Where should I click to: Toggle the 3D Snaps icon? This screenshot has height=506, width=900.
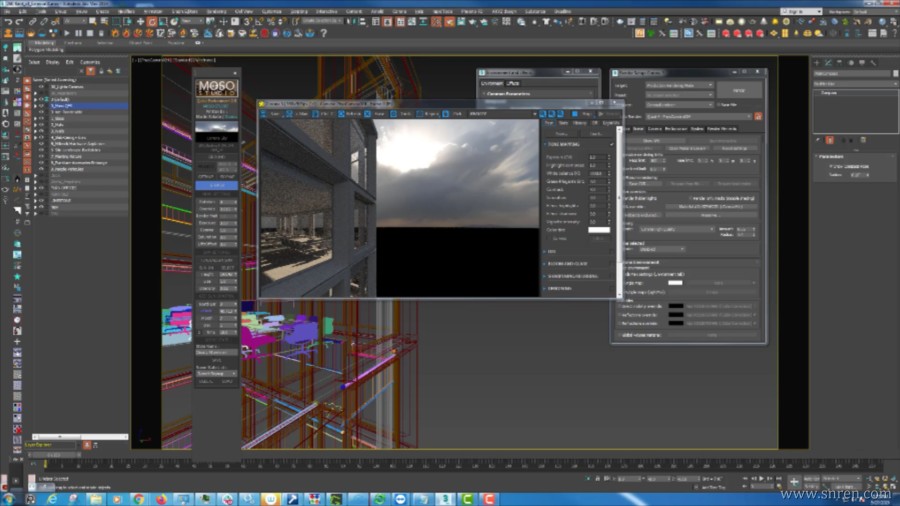point(247,22)
